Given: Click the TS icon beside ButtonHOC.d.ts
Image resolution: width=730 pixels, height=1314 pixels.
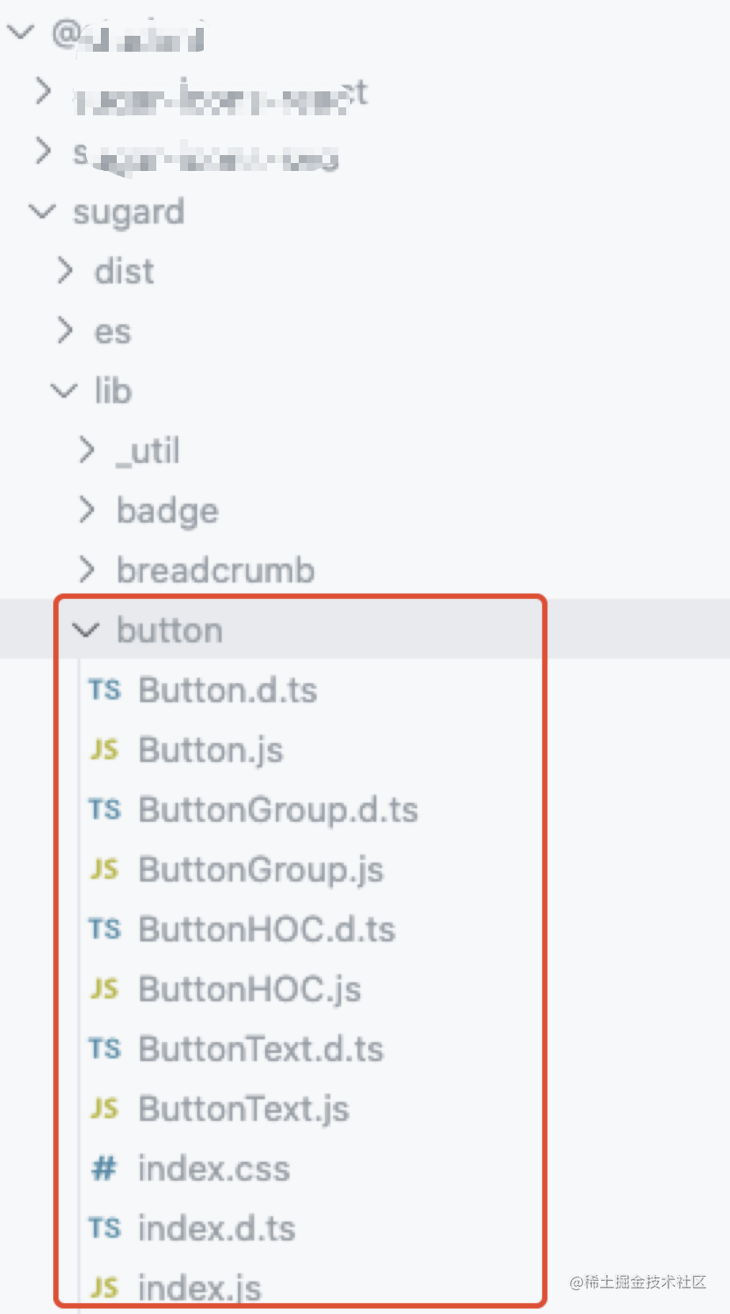Looking at the screenshot, I should tap(104, 929).
